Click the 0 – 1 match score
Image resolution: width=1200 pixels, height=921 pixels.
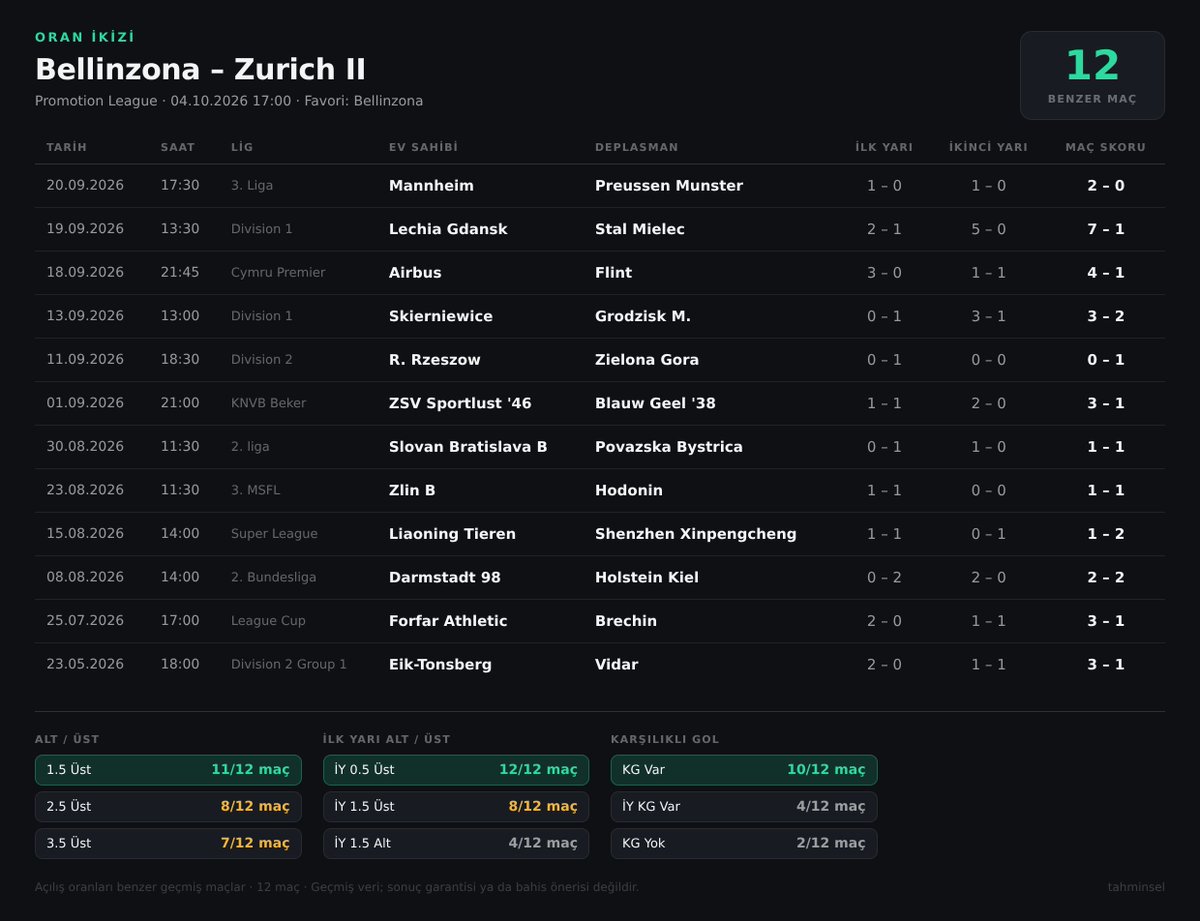tap(1106, 360)
